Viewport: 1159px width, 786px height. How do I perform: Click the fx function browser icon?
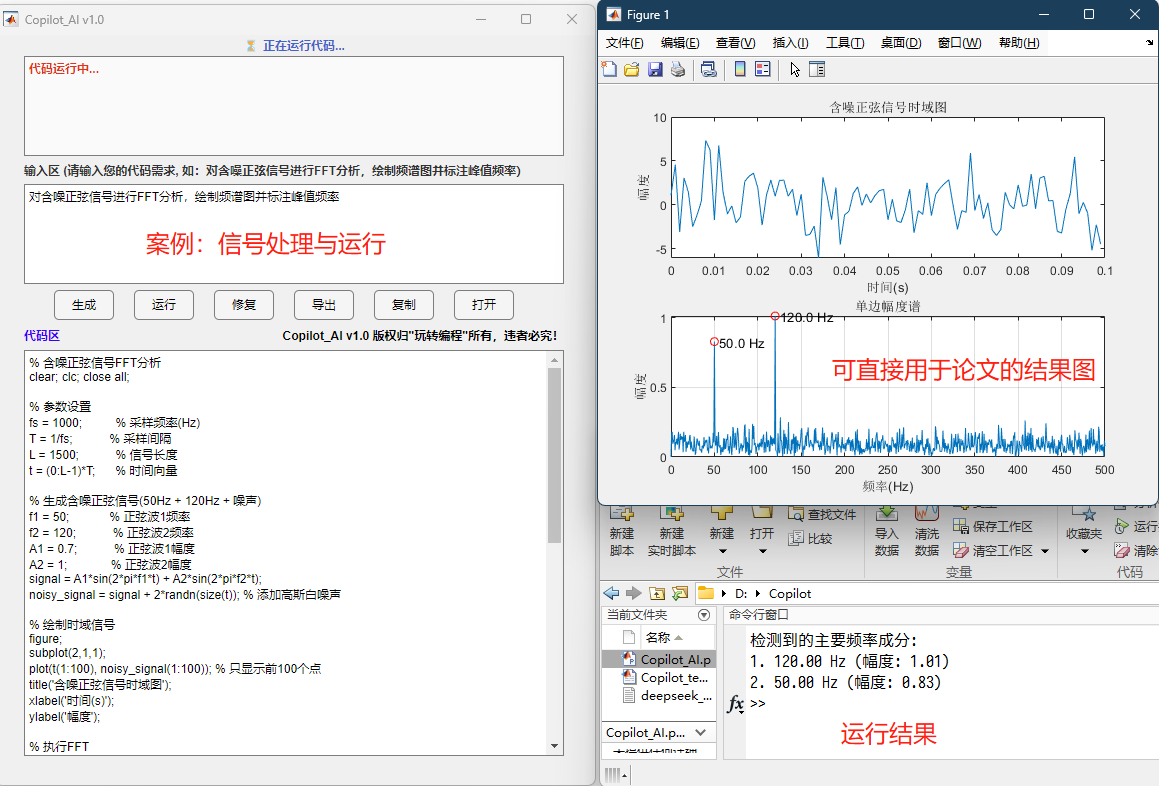pyautogui.click(x=735, y=704)
